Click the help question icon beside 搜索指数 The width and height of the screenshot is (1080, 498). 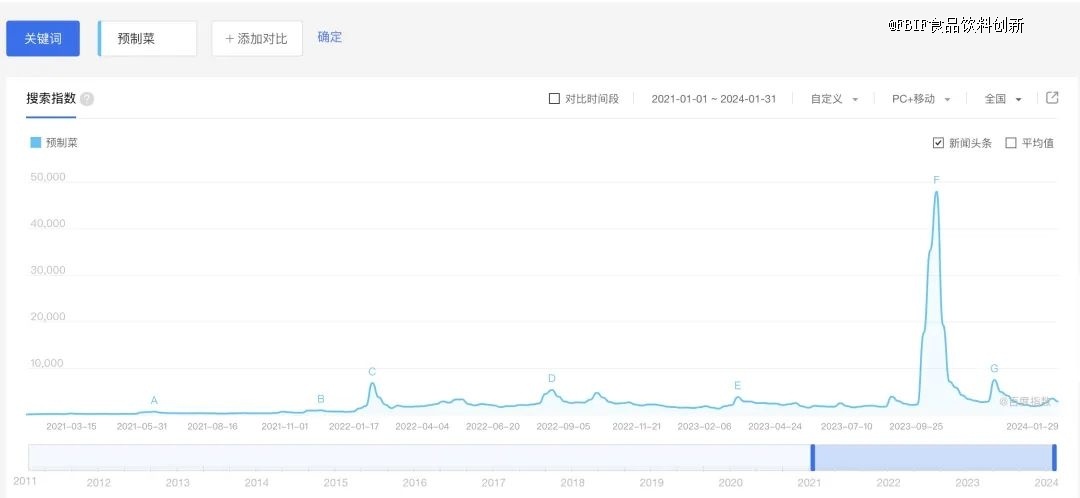(x=87, y=99)
